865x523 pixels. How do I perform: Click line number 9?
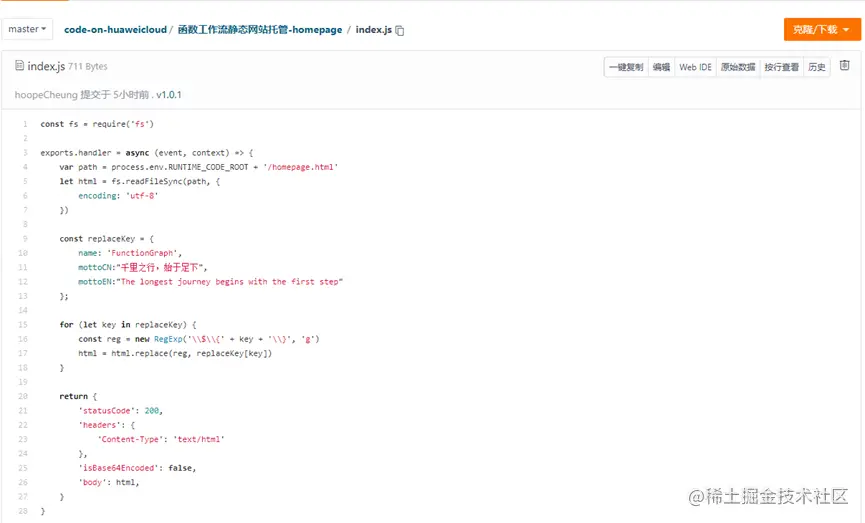25,239
